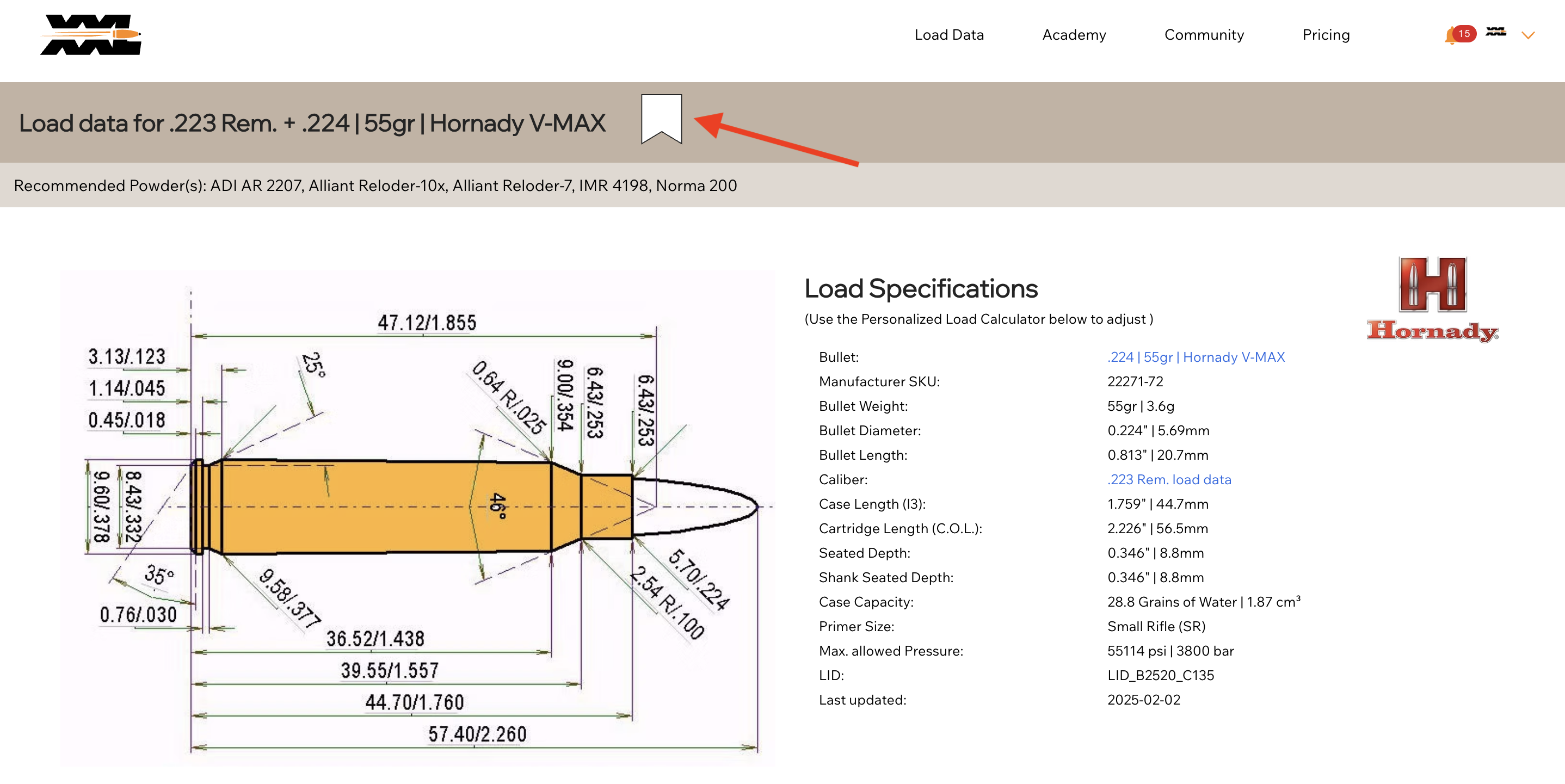Go to the Community page
Screen dimensions: 1565x784
pyautogui.click(x=1204, y=35)
